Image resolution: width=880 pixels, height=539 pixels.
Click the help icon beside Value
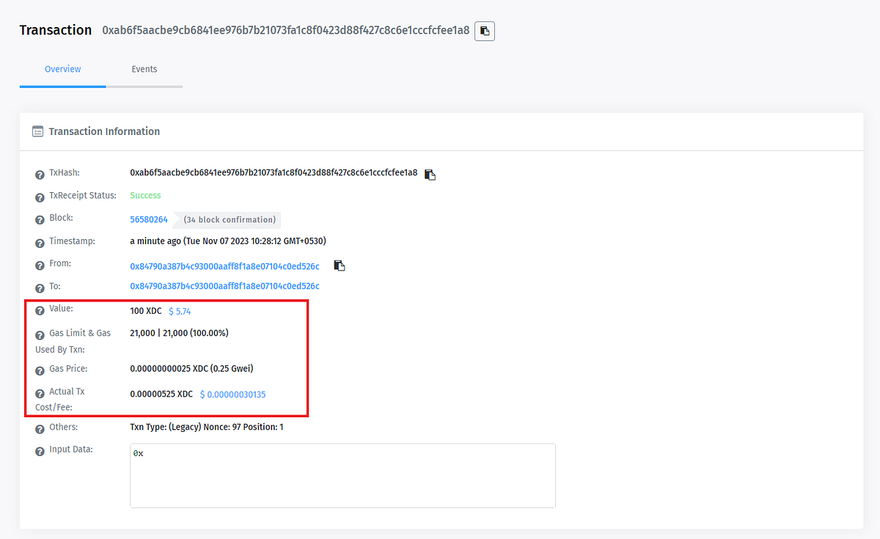pyautogui.click(x=40, y=311)
